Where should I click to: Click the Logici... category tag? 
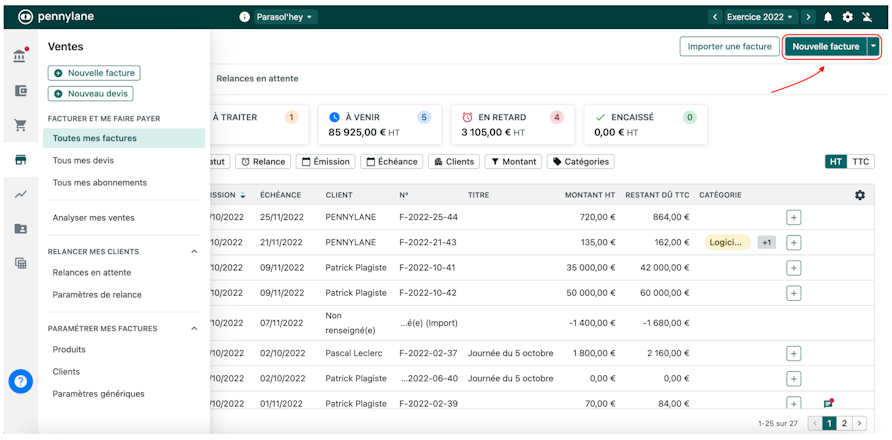[728, 242]
